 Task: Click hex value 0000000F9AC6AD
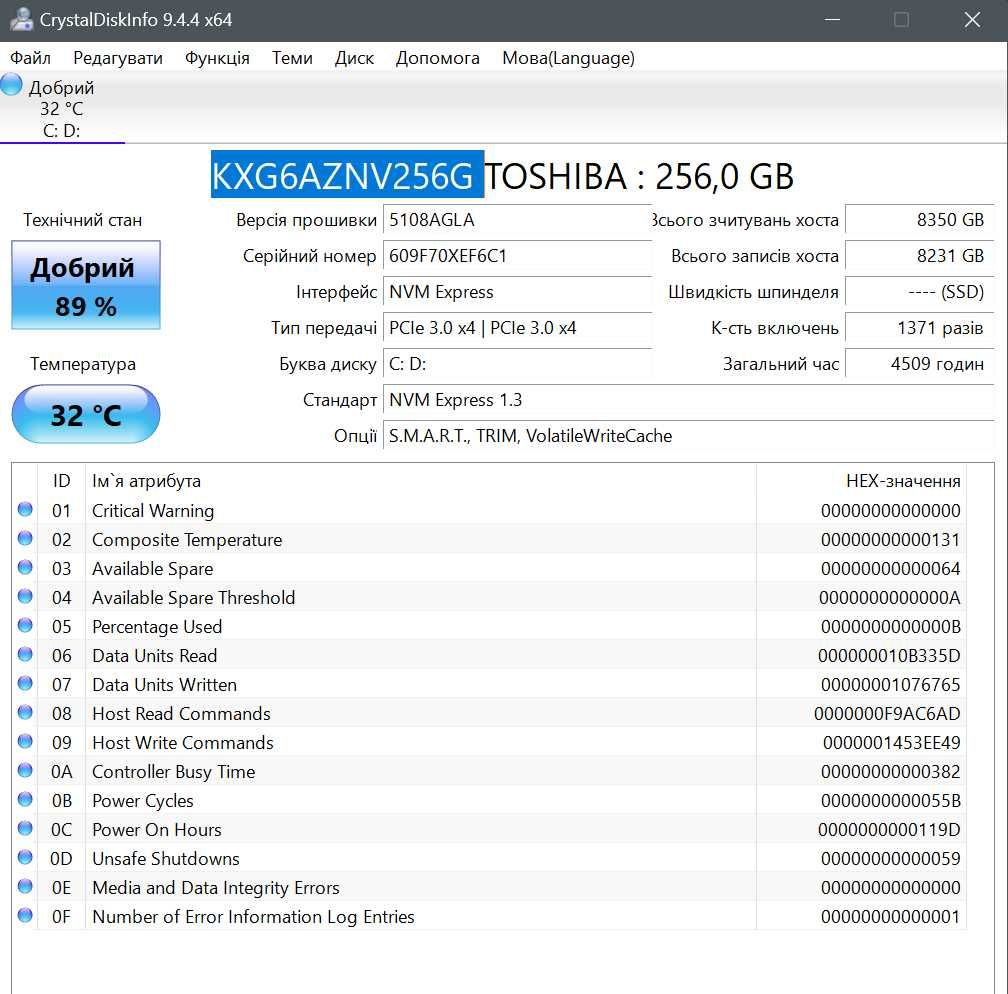pyautogui.click(x=887, y=714)
